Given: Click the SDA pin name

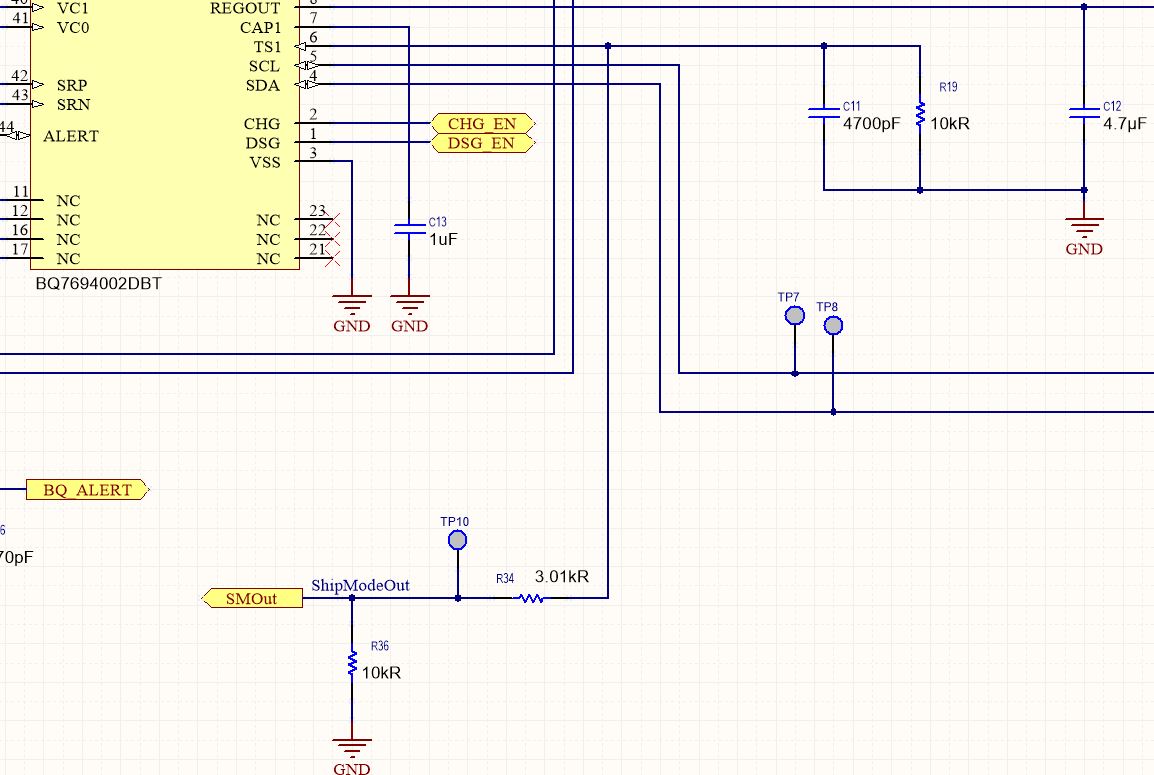Looking at the screenshot, I should [263, 85].
